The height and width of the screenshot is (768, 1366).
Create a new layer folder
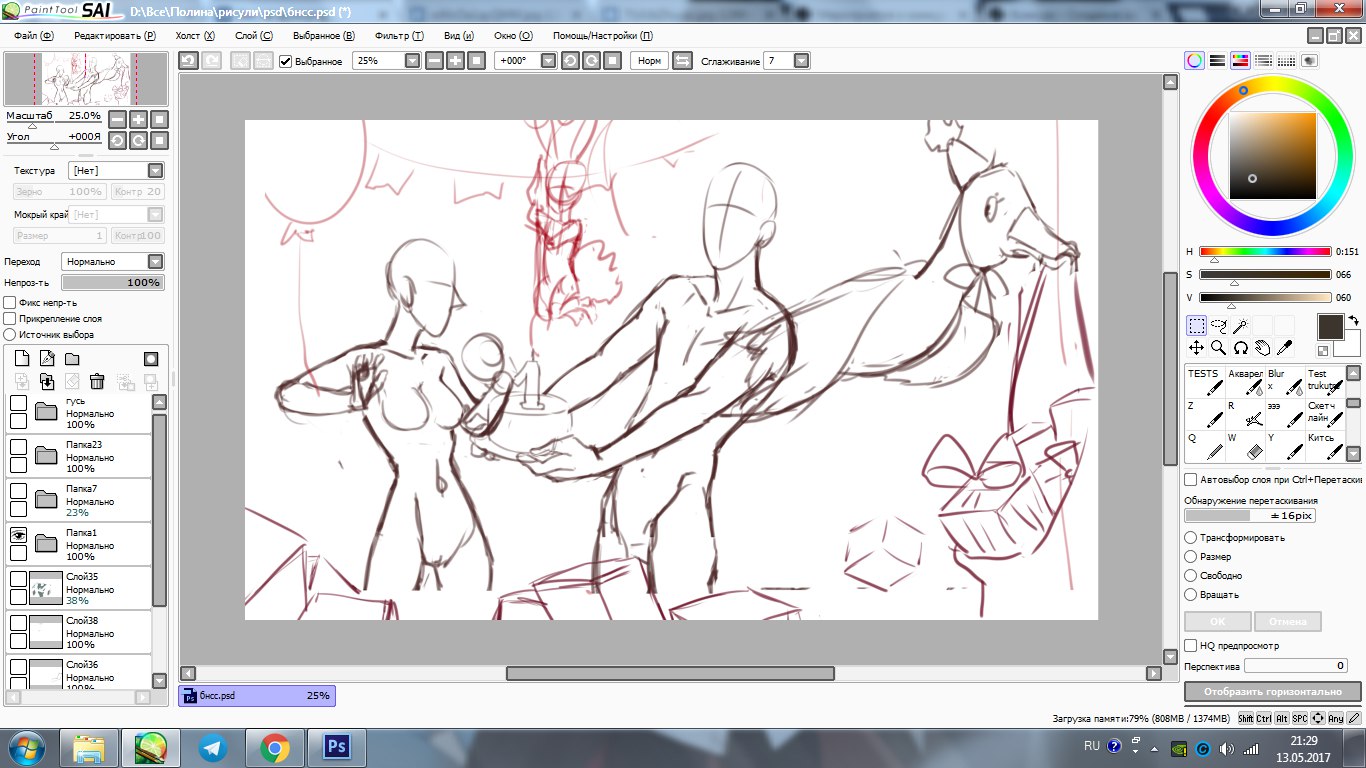click(72, 359)
